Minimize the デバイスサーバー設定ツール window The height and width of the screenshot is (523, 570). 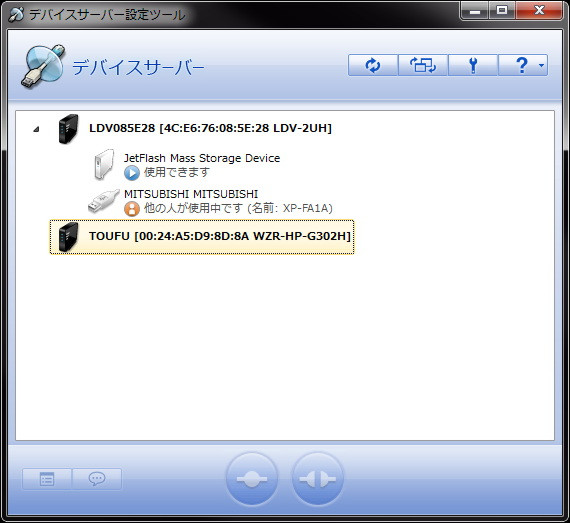click(474, 11)
